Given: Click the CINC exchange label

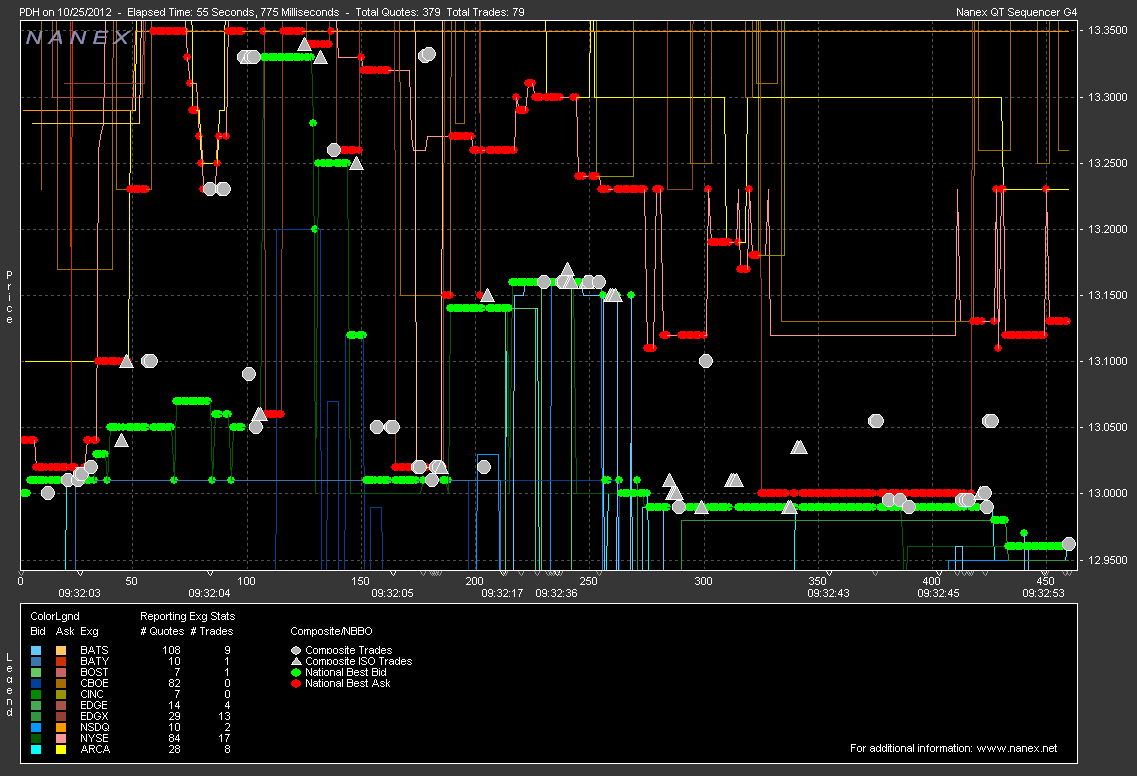Looking at the screenshot, I should tap(92, 694).
